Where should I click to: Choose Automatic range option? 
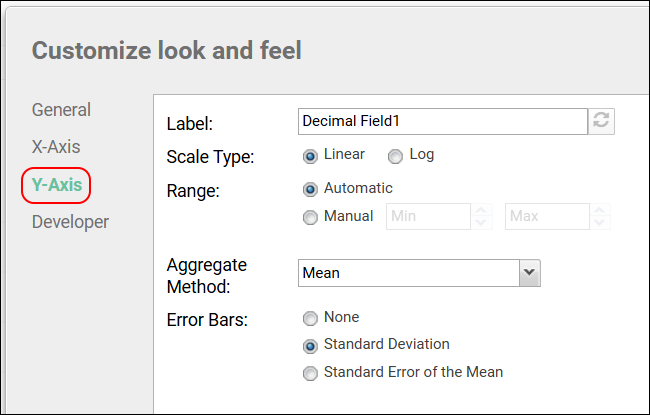(x=310, y=188)
